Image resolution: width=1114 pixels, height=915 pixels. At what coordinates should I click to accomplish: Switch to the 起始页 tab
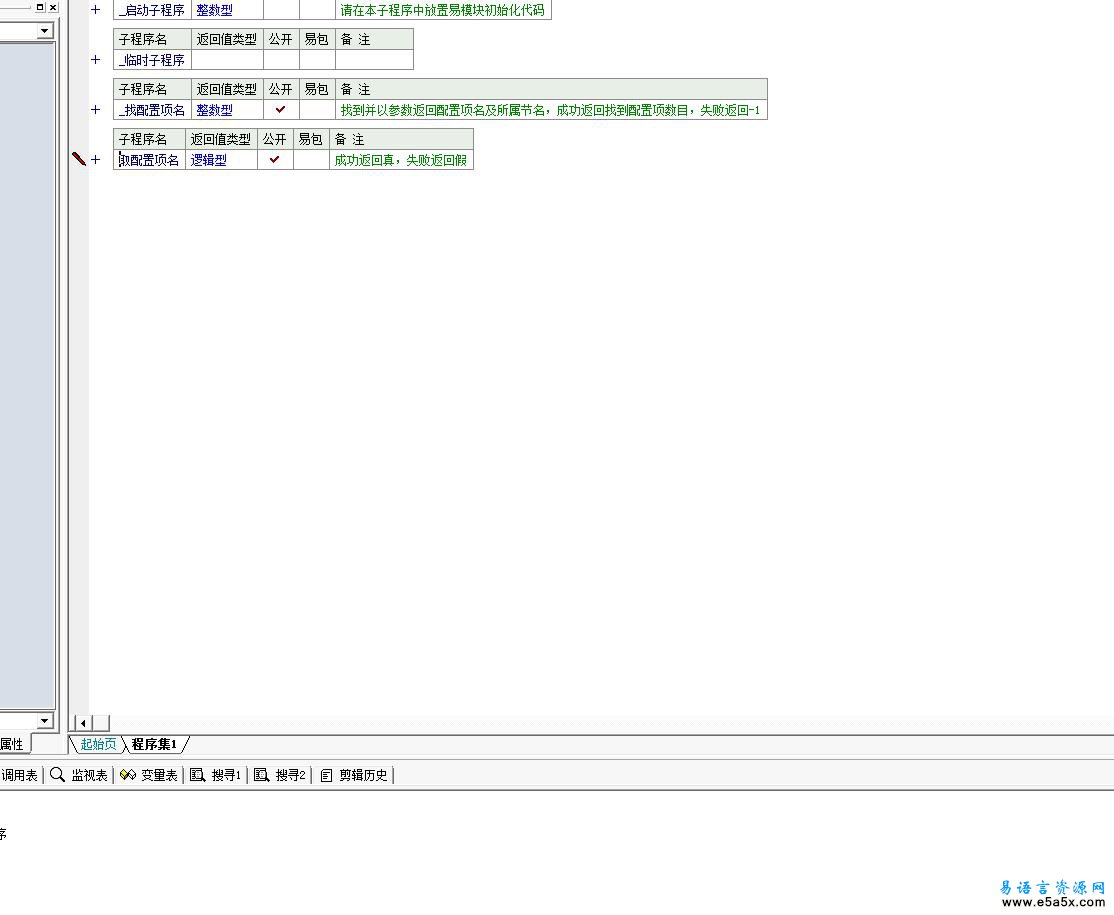[98, 745]
